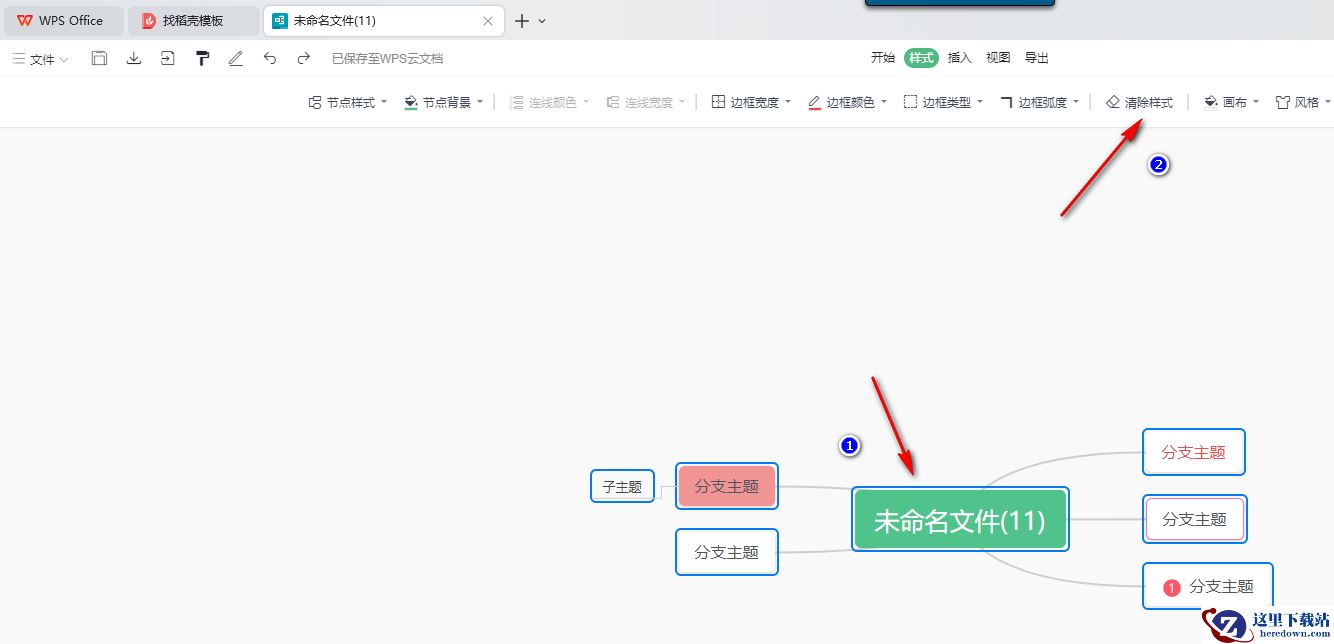Click the redo arrow
Viewport: 1334px width, 644px height.
pyautogui.click(x=304, y=59)
